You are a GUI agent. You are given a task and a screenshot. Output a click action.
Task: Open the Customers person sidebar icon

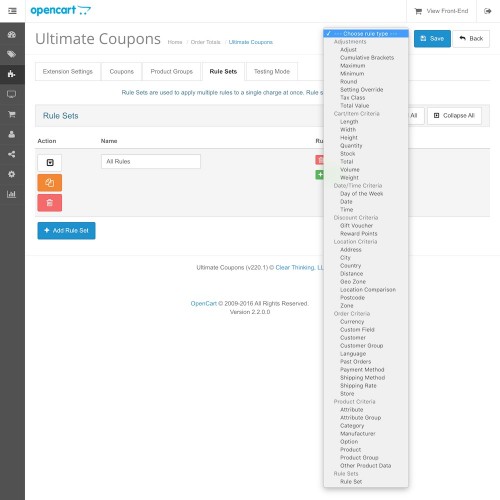[x=12, y=134]
